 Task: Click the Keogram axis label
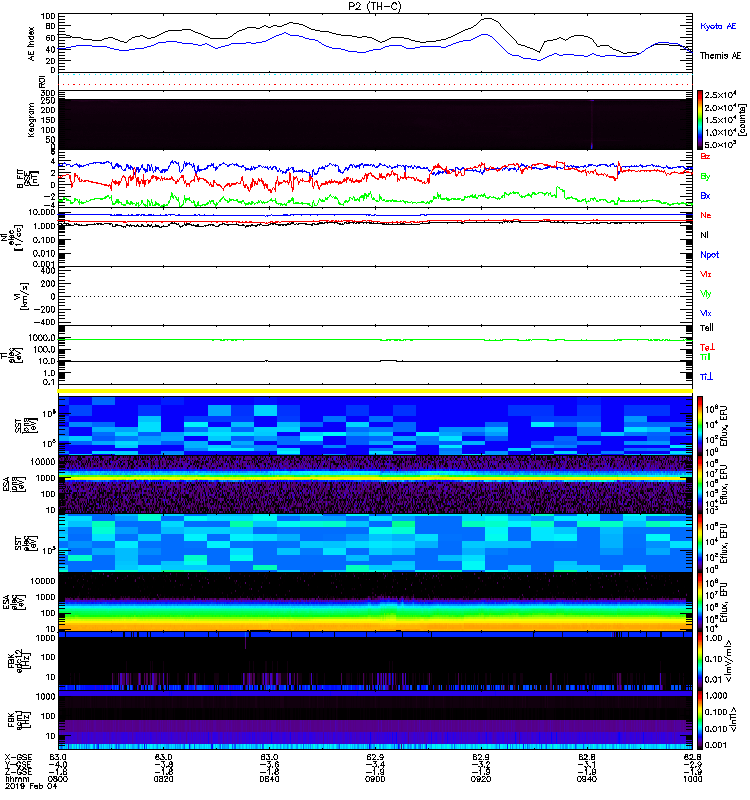(32, 120)
